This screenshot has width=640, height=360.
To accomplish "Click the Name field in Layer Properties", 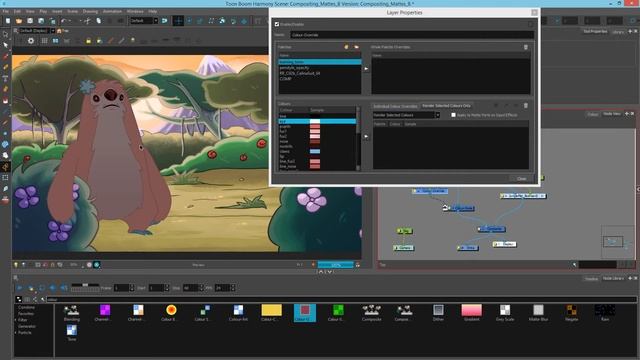I will (412, 35).
